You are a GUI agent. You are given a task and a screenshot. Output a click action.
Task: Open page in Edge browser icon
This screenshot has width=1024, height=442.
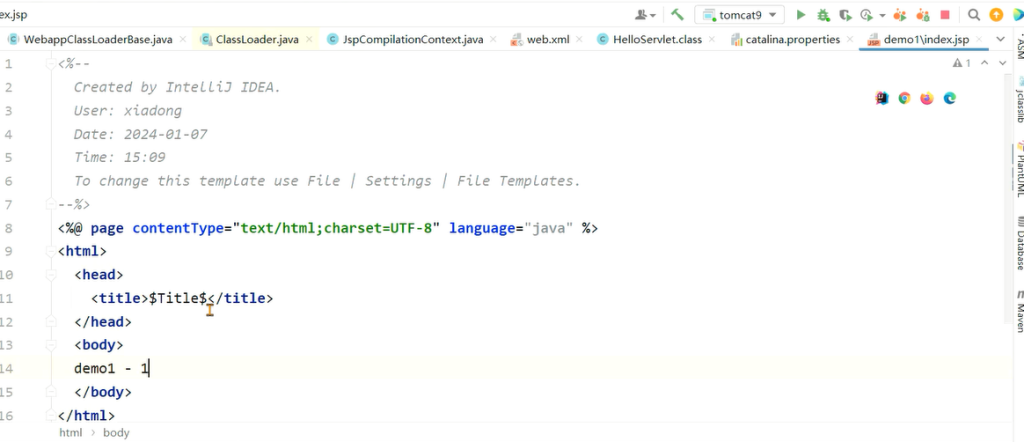point(950,98)
